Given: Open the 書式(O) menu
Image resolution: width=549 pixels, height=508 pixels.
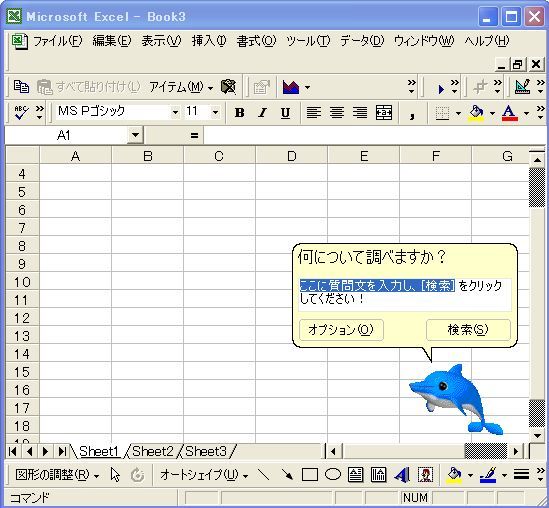Looking at the screenshot, I should (x=256, y=41).
